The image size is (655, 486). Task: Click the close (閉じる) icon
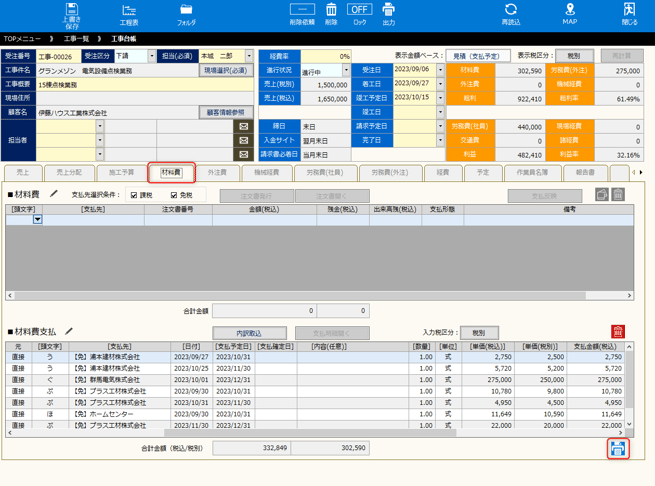(x=629, y=15)
